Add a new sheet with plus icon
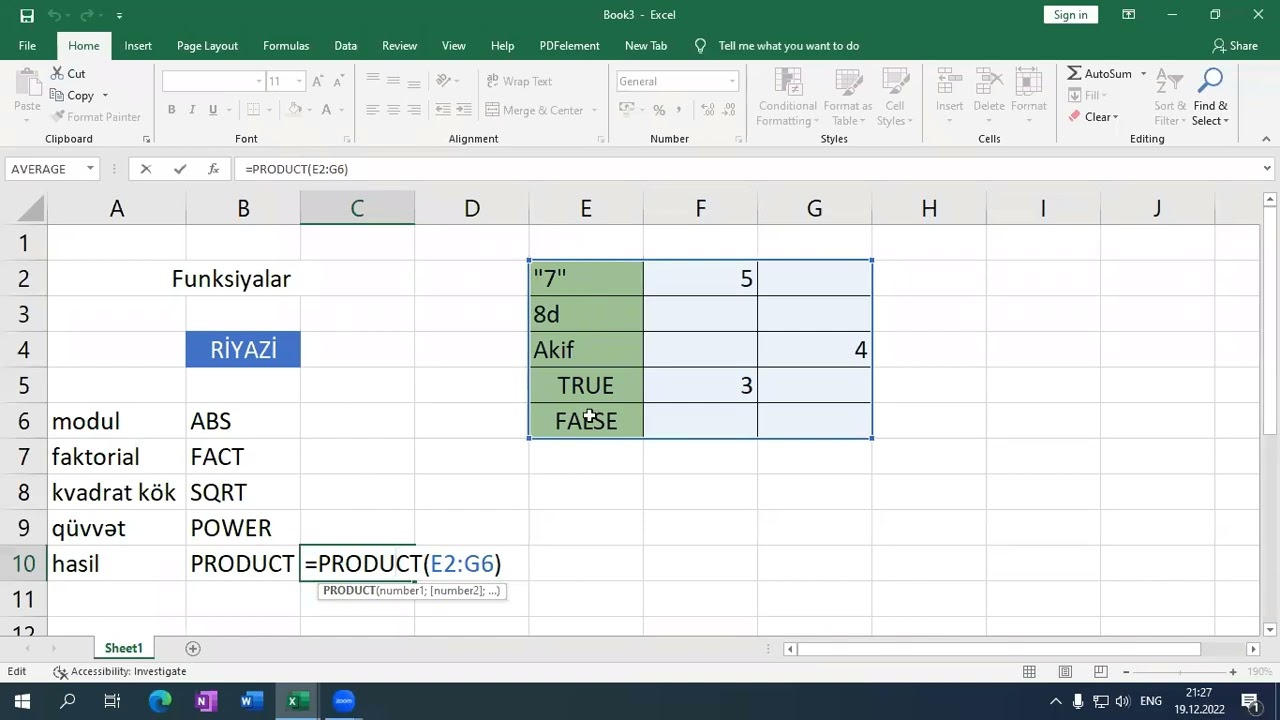This screenshot has height=720, width=1280. 193,649
